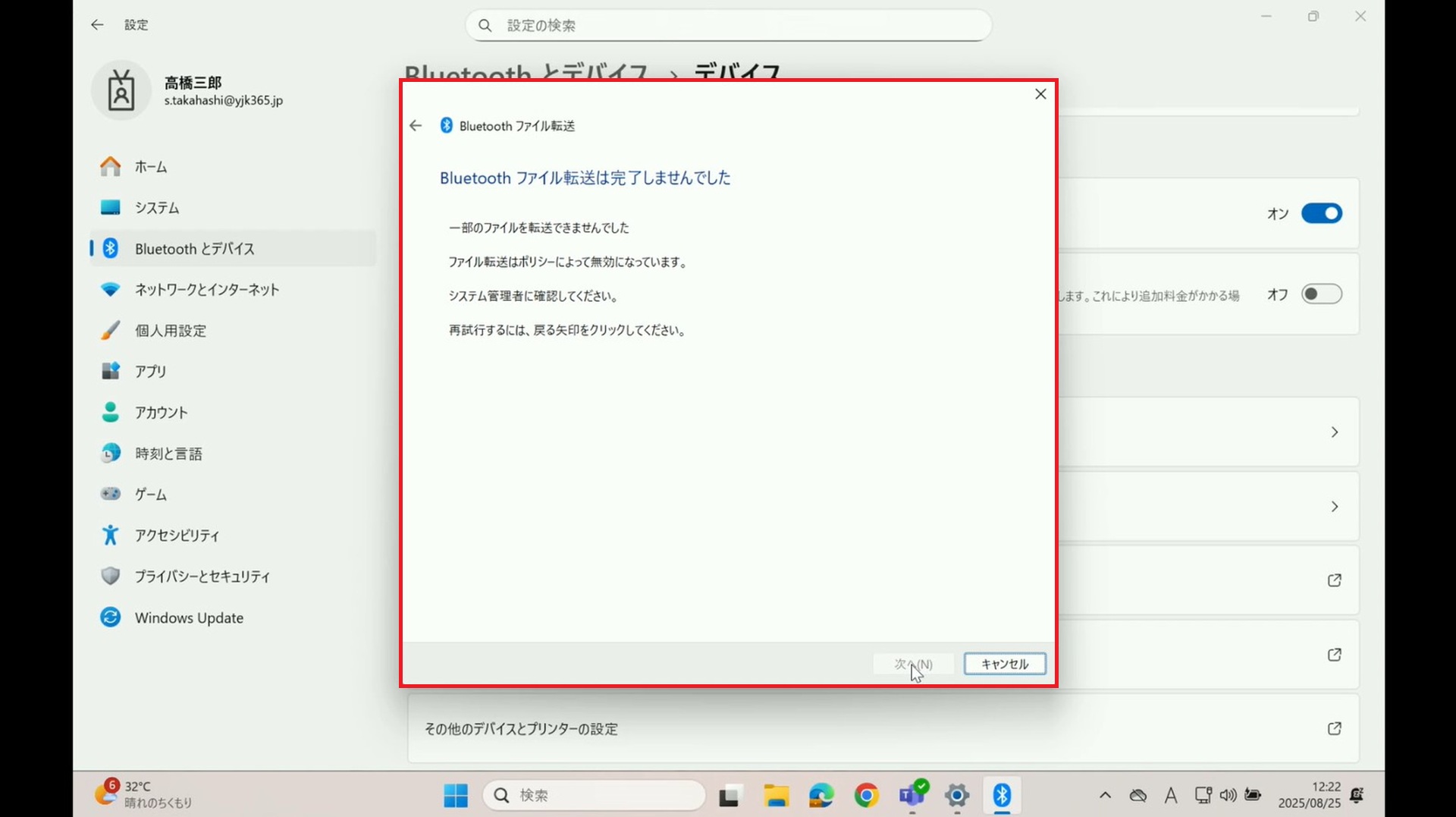The image size is (1456, 817).
Task: Click the Bluetooth icon in taskbar
Action: click(x=1002, y=795)
